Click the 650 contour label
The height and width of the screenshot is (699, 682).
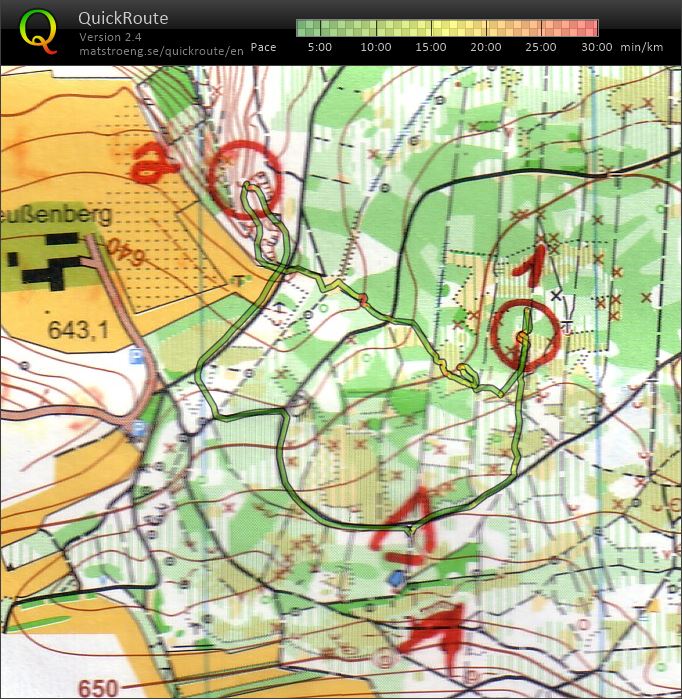(97, 688)
